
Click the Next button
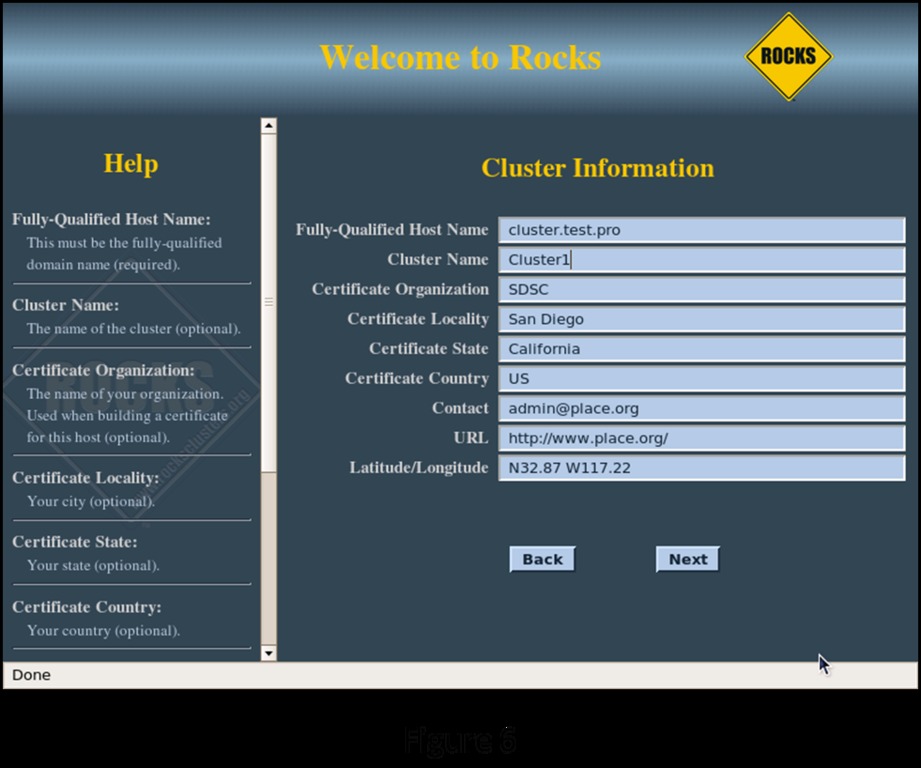(687, 559)
